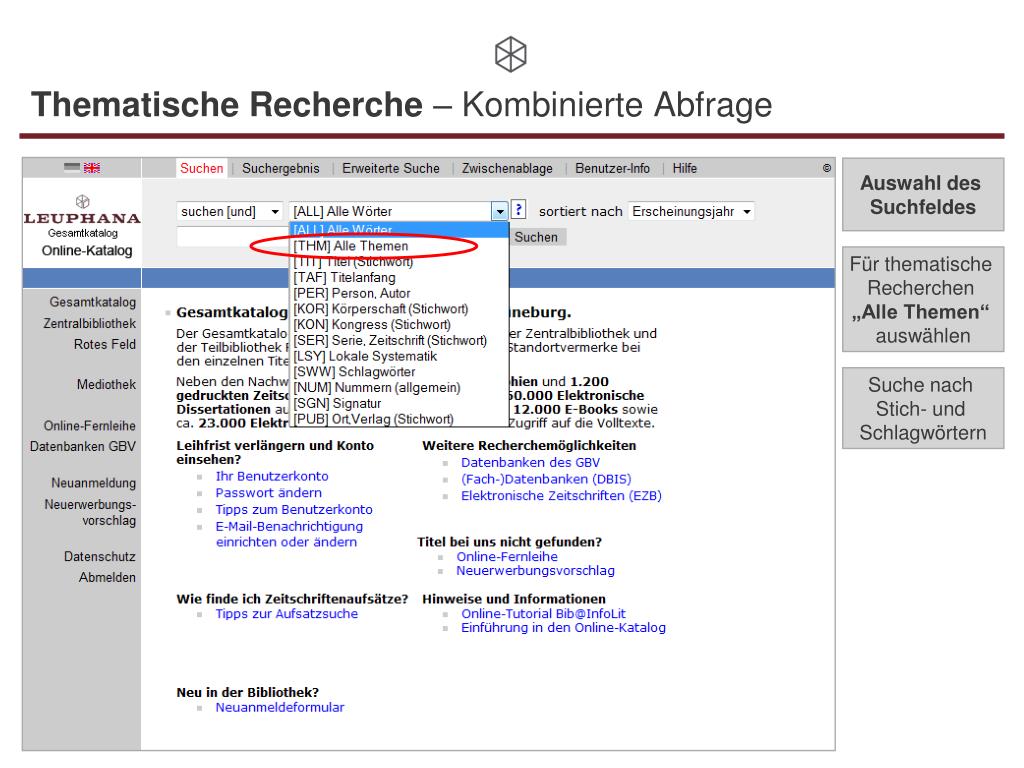Open Tipps zum Benutzerkonto link

tap(295, 509)
